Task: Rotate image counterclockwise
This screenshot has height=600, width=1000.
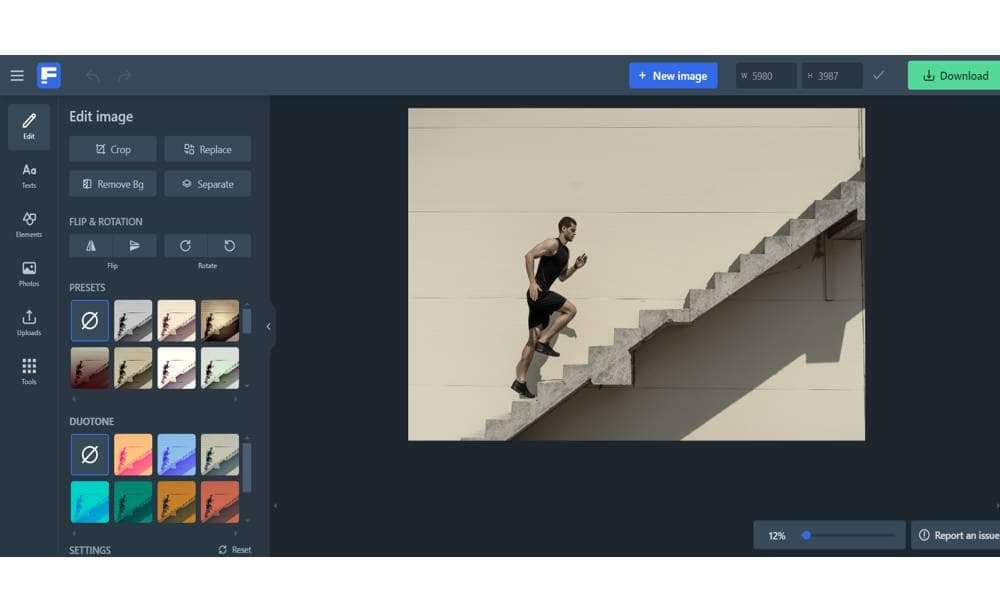Action: pos(229,246)
